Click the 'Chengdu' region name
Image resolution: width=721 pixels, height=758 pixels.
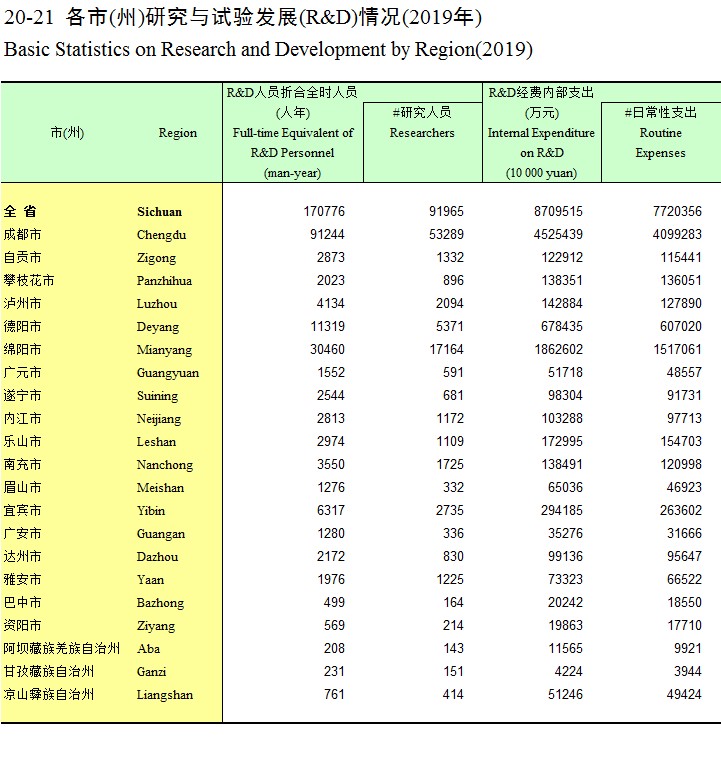click(161, 235)
